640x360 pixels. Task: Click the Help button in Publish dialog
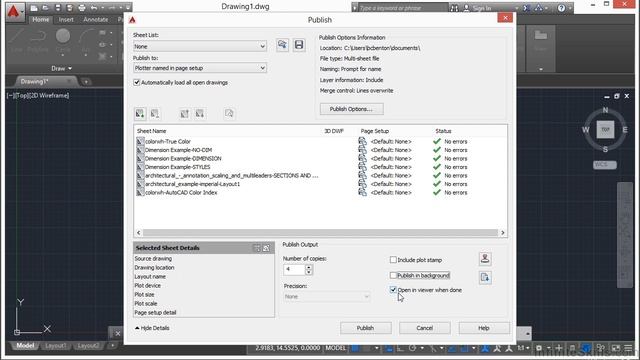click(x=484, y=328)
